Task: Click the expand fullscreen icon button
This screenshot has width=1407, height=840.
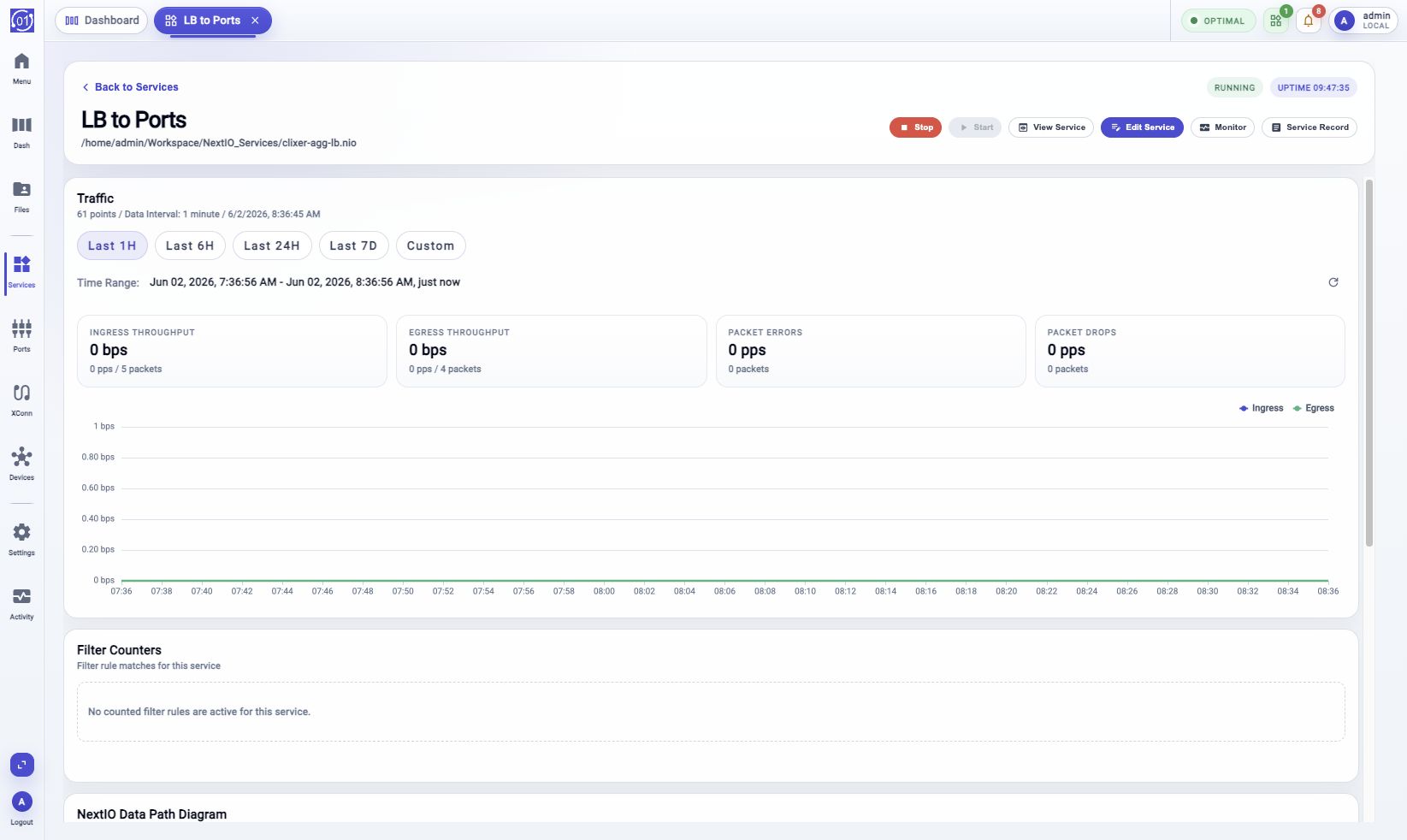Action: click(22, 765)
